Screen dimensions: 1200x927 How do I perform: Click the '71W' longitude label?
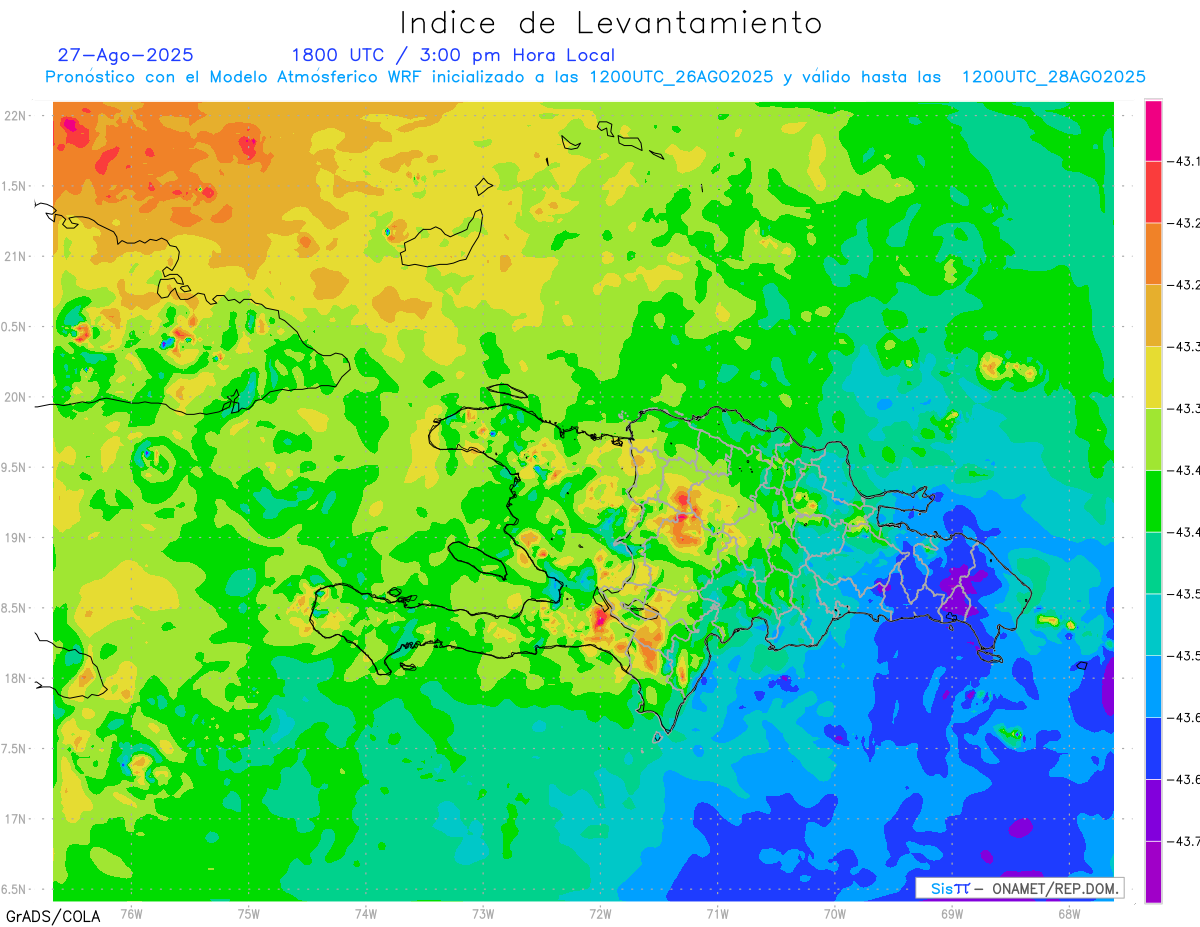point(717,914)
